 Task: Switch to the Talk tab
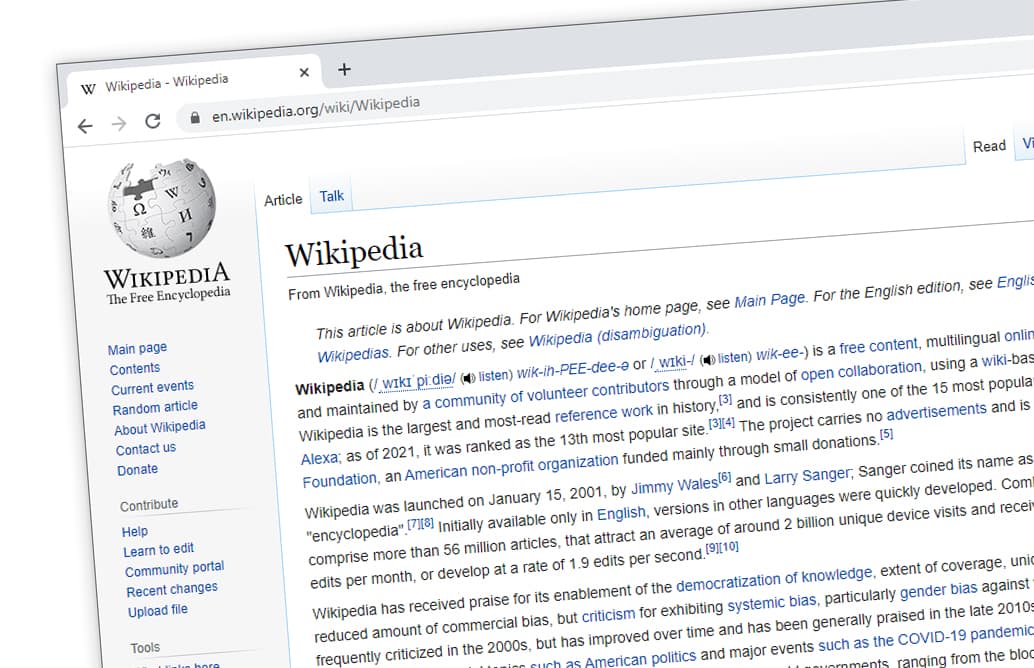(x=332, y=196)
